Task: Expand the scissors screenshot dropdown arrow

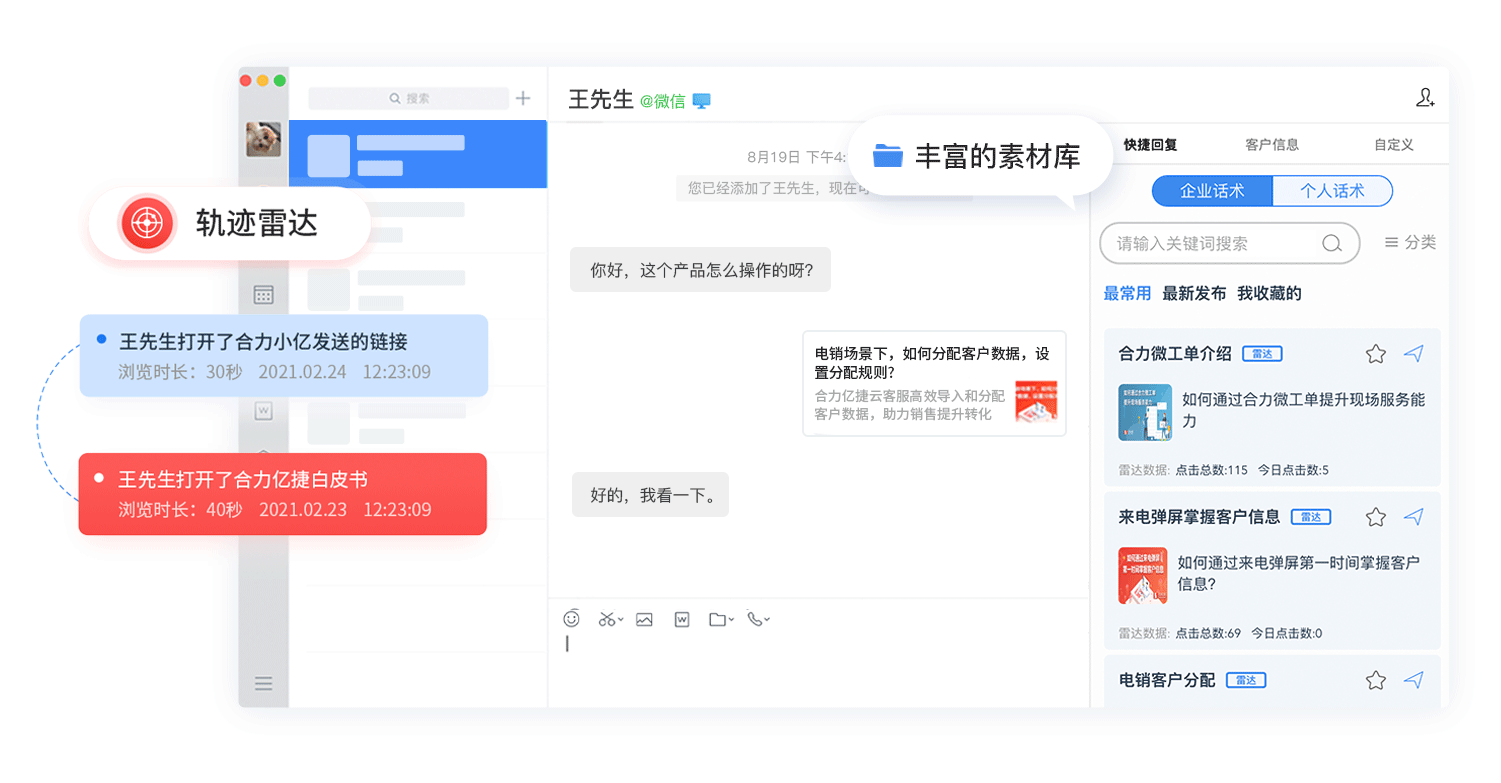Action: tap(620, 620)
